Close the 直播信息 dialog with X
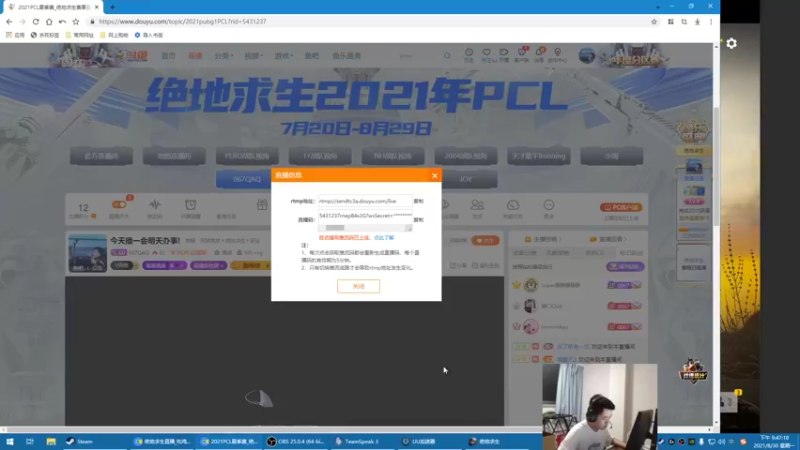 pos(434,176)
